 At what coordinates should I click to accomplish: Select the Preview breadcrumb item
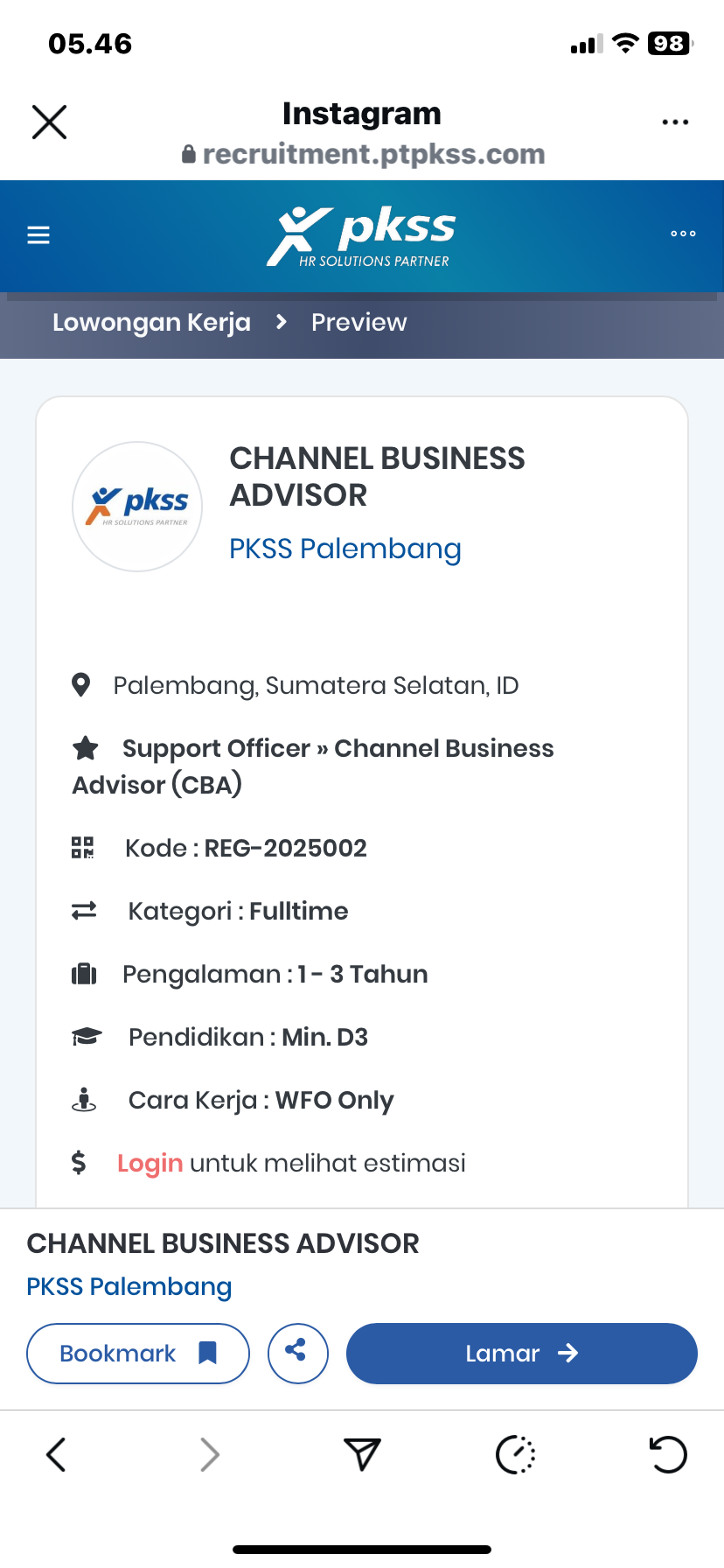(359, 323)
